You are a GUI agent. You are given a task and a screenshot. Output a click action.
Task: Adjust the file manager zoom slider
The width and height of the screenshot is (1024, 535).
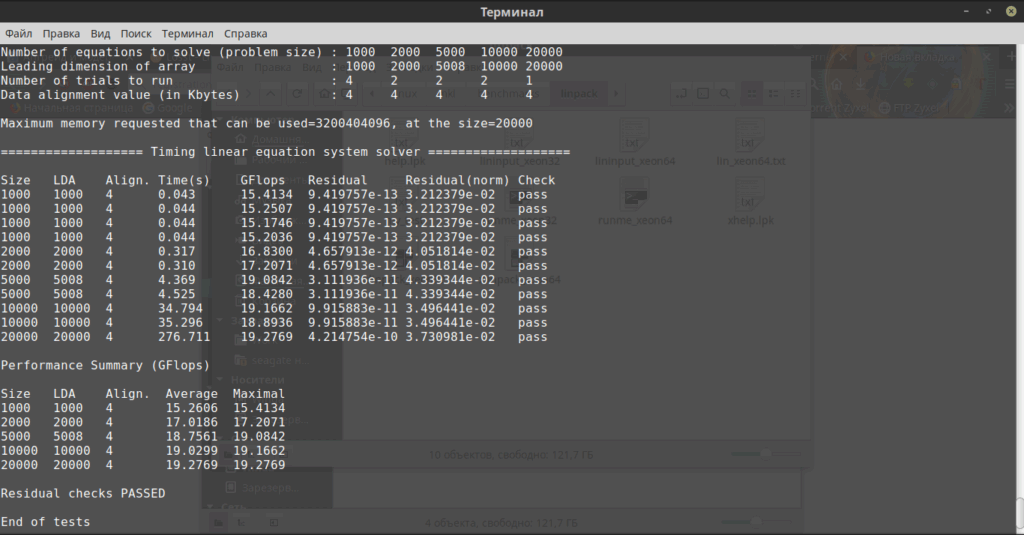765,453
